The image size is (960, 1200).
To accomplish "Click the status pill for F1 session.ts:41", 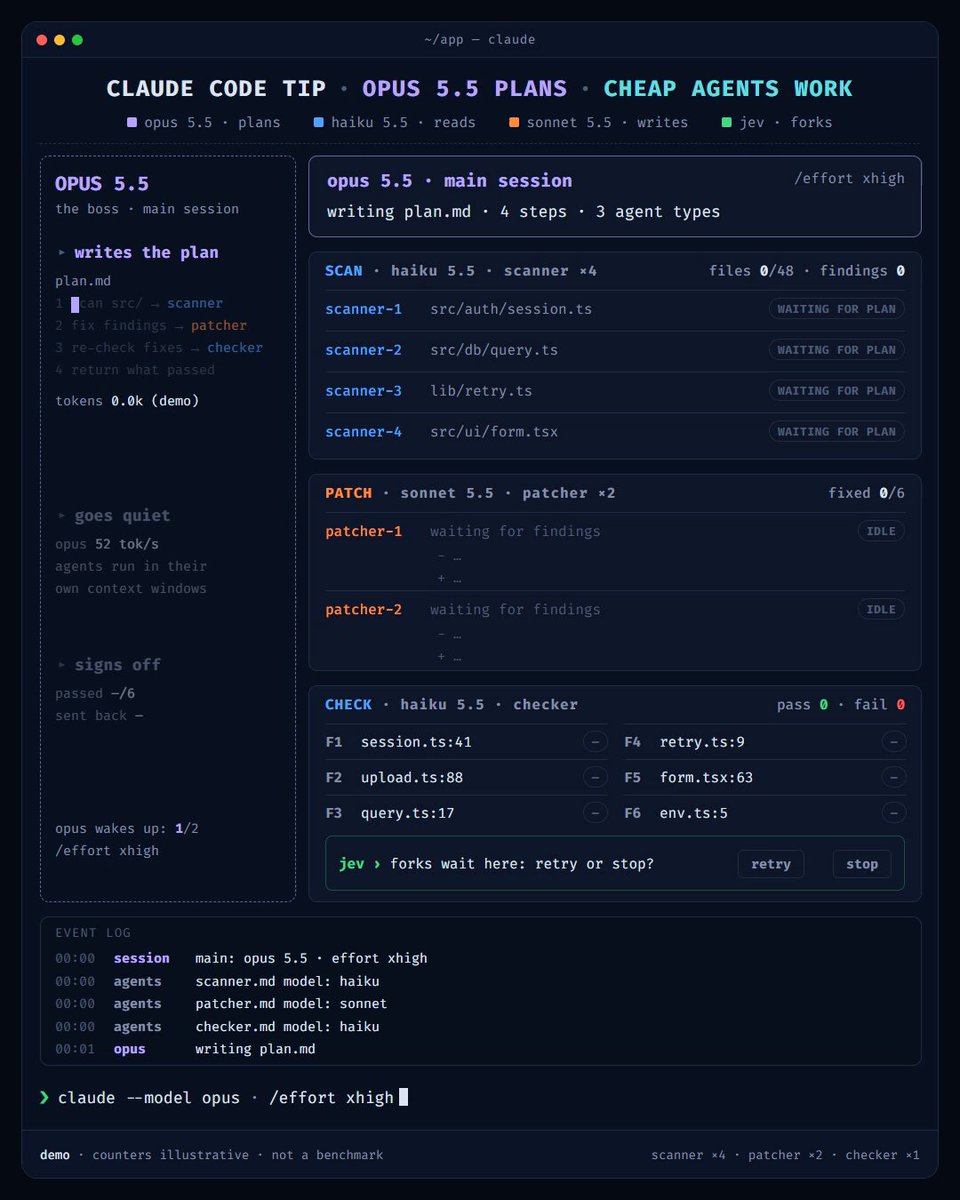I will pyautogui.click(x=596, y=742).
